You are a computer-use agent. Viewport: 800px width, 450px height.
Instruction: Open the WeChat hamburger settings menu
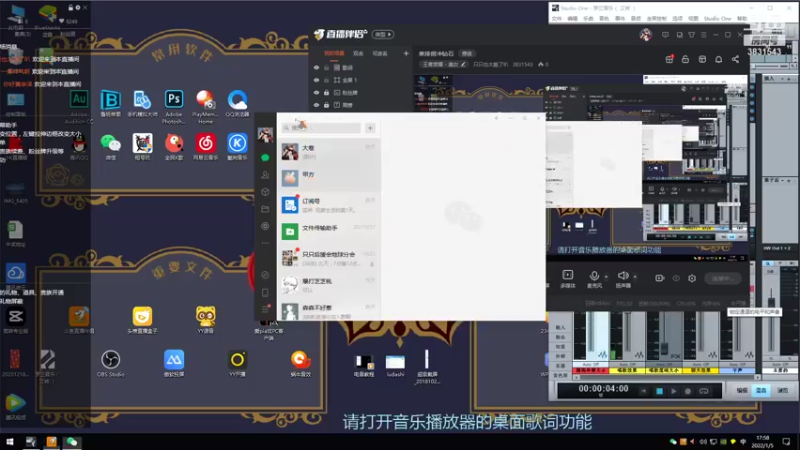[265, 309]
